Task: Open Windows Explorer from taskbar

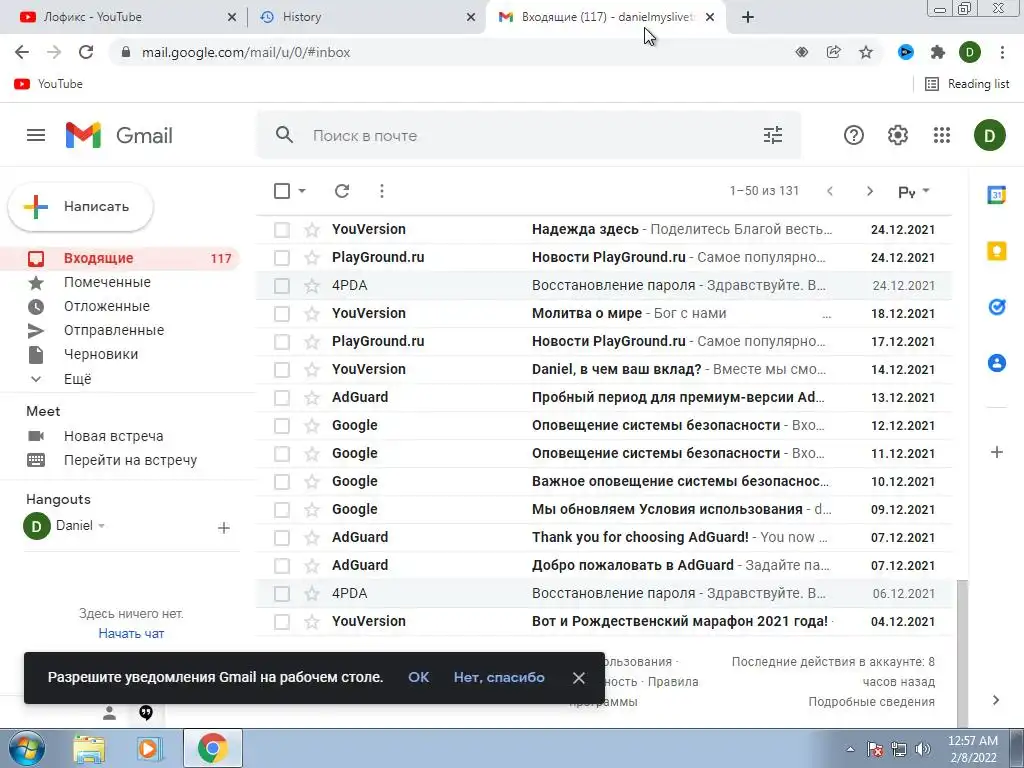Action: tap(89, 748)
